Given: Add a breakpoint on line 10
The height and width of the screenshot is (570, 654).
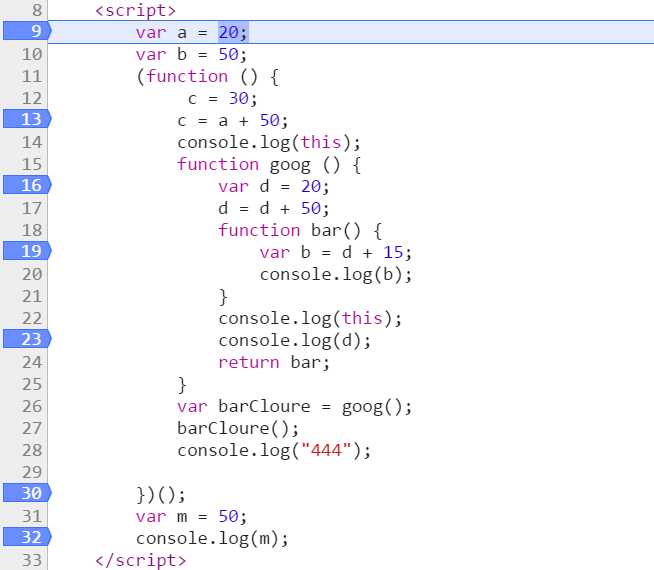Looking at the screenshot, I should point(32,54).
